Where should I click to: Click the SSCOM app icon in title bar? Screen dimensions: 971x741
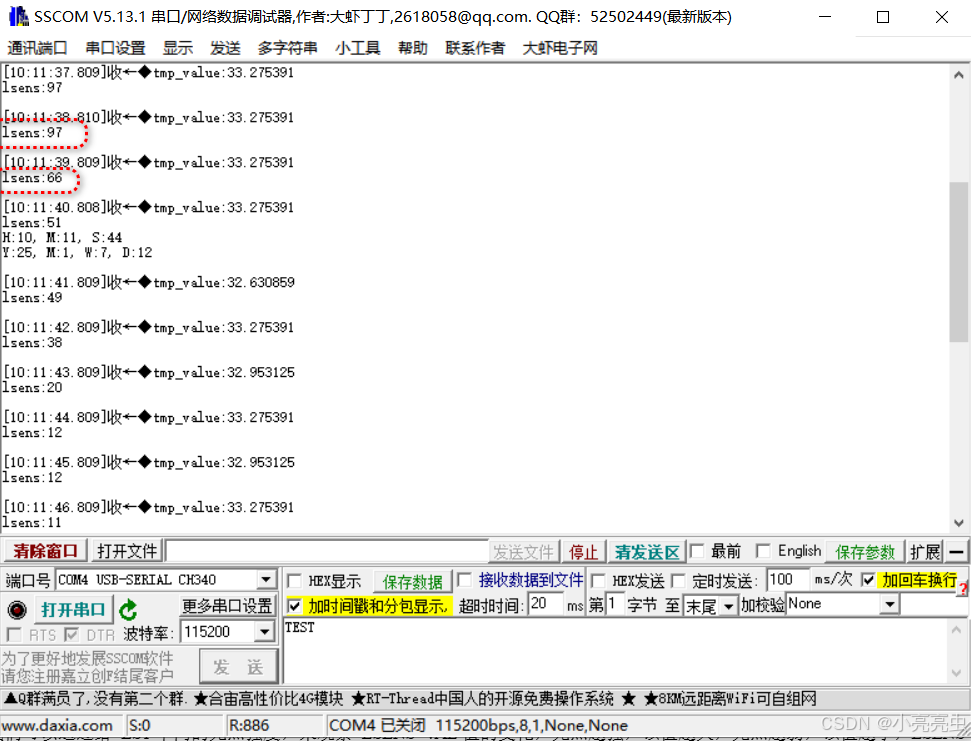19,16
